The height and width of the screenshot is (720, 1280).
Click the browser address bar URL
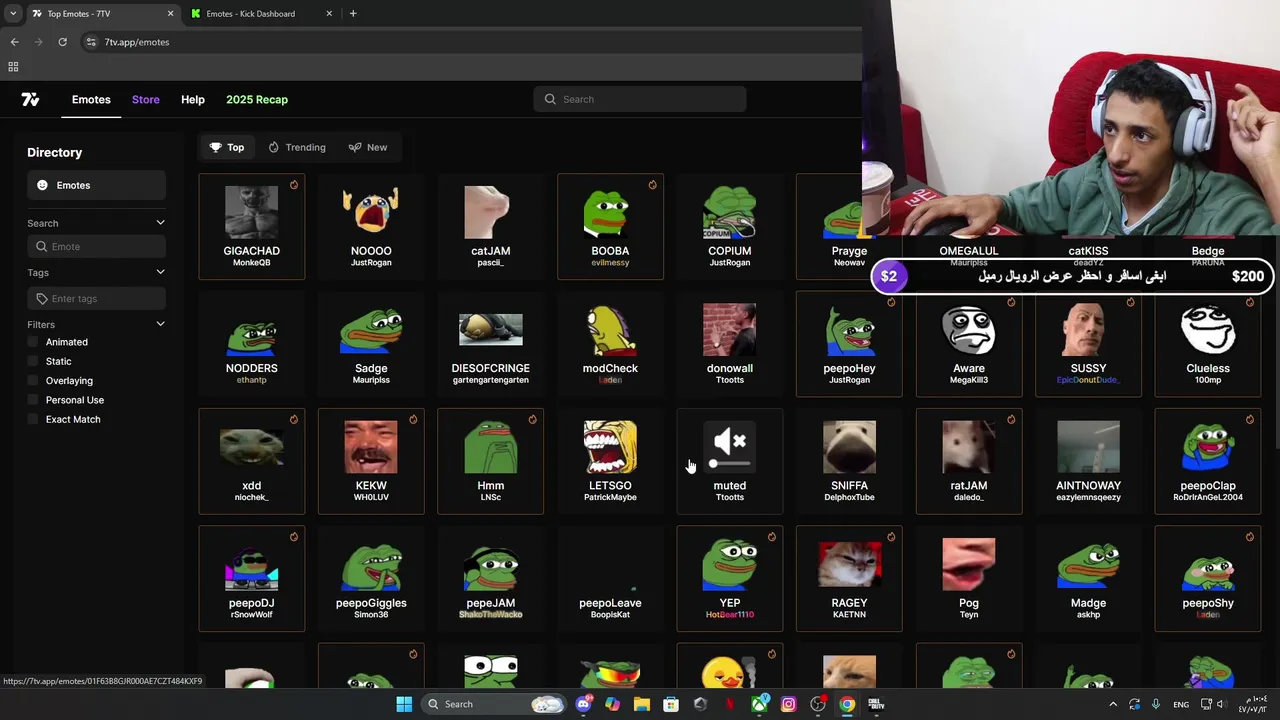click(x=137, y=42)
